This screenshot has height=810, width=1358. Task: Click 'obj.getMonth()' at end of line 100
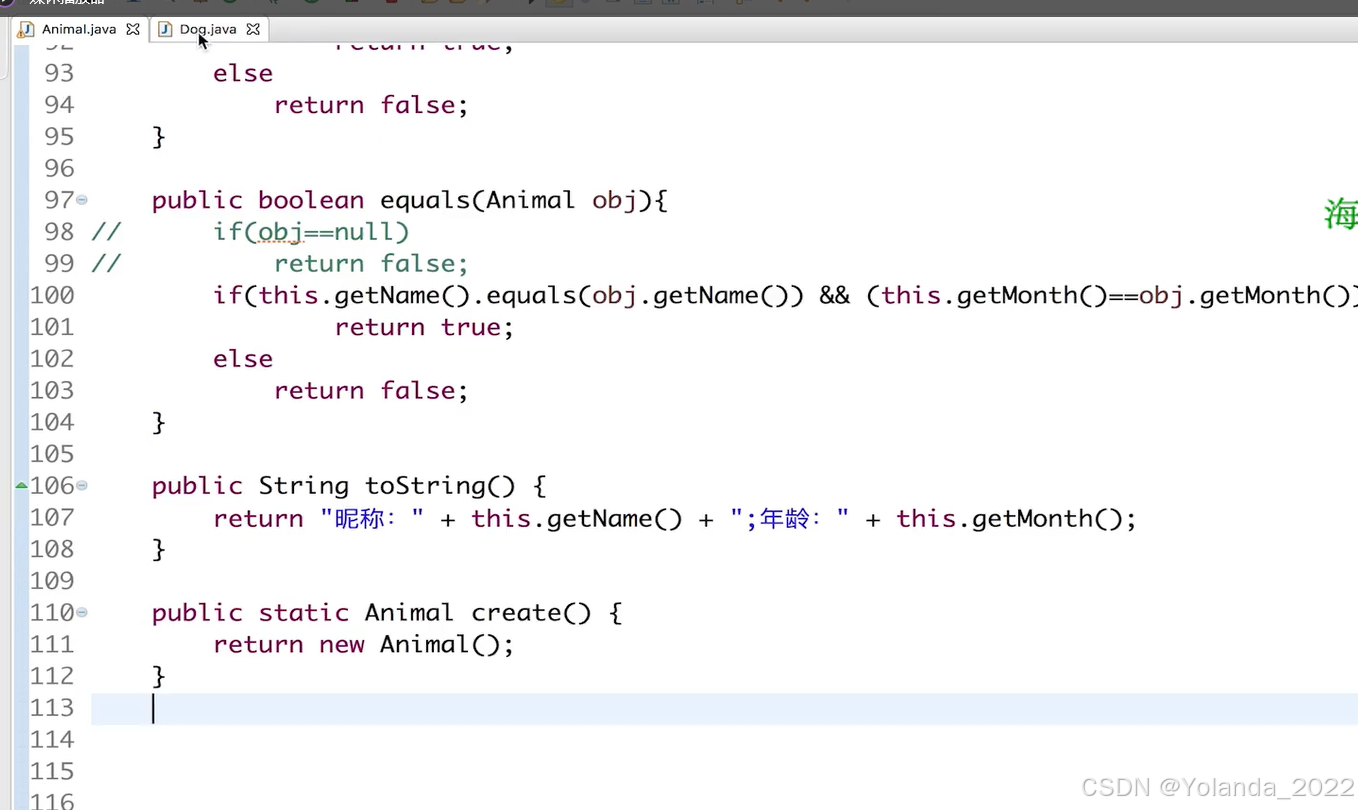coord(1246,295)
